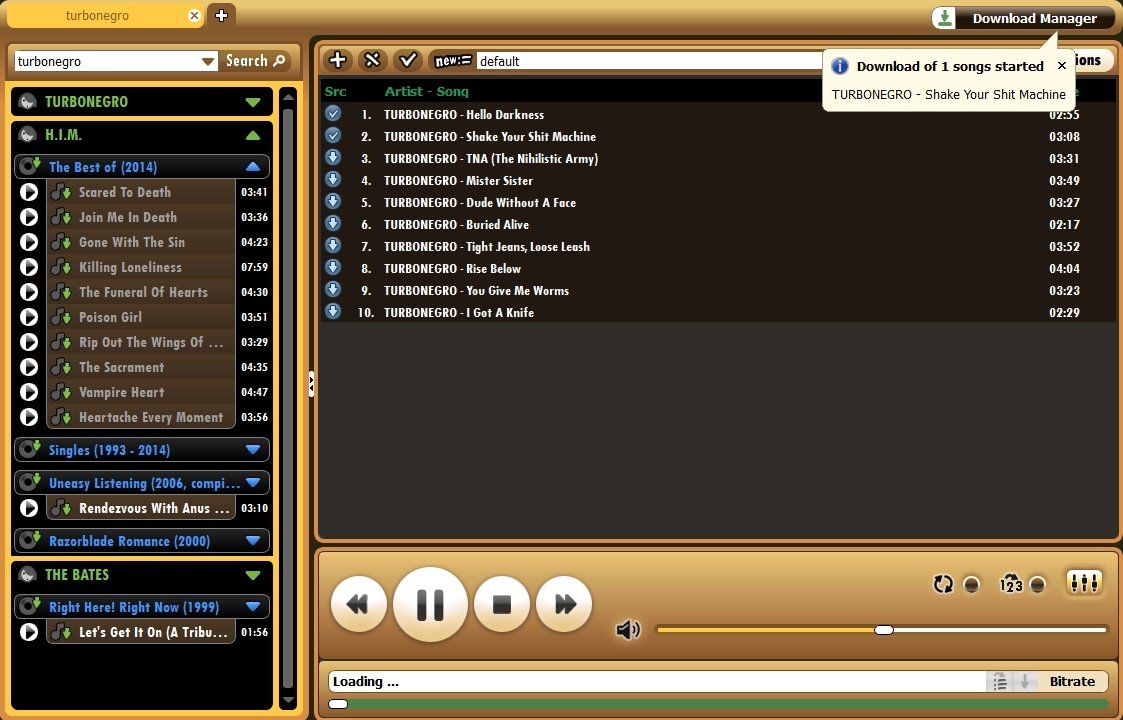
Task: Collapse The Best of (2014) album
Action: pyautogui.click(x=253, y=167)
